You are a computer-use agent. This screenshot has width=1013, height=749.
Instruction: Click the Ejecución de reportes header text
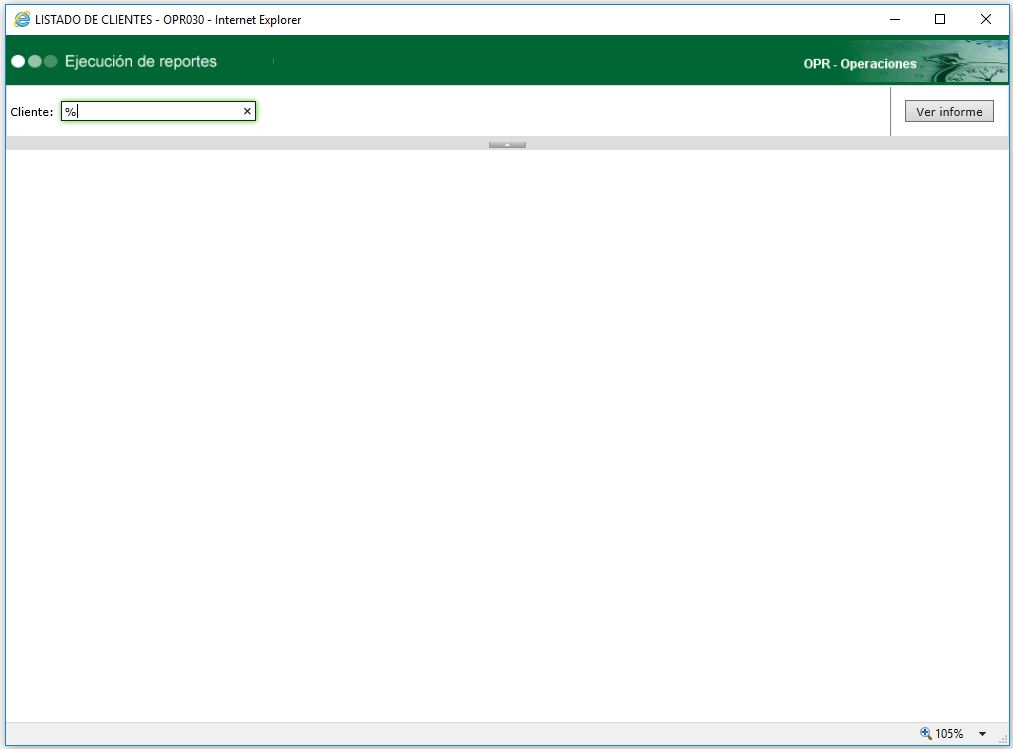pos(141,61)
